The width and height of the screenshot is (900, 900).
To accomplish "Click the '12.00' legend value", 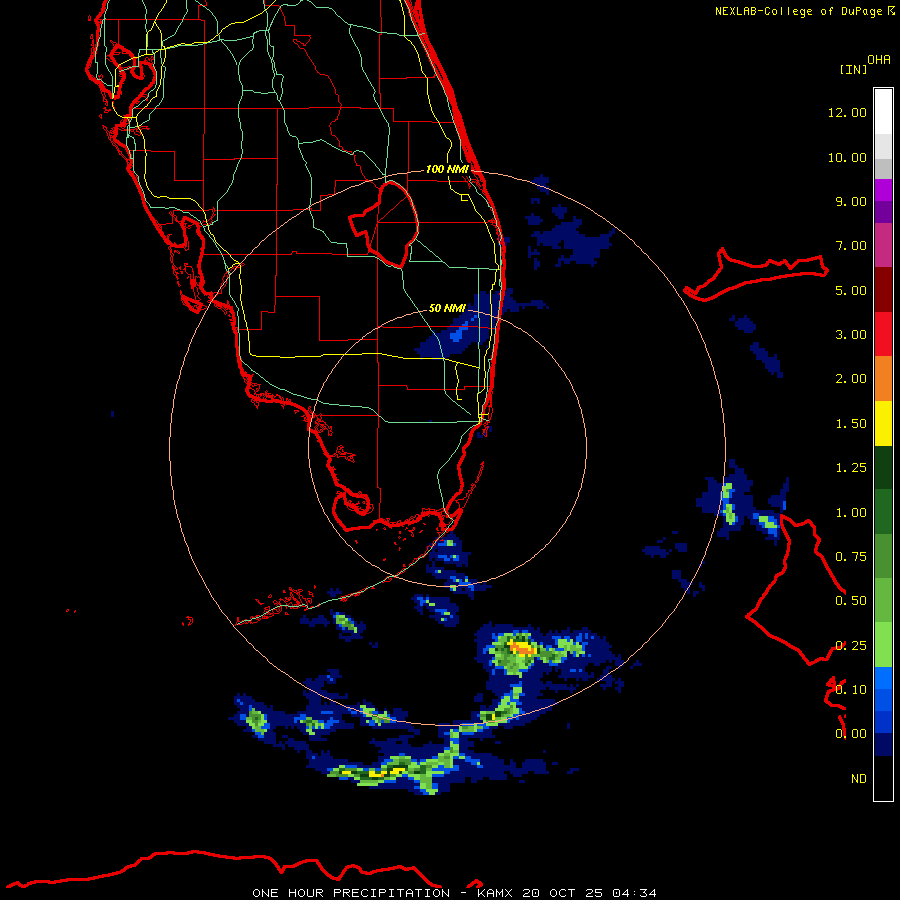I will (x=847, y=112).
